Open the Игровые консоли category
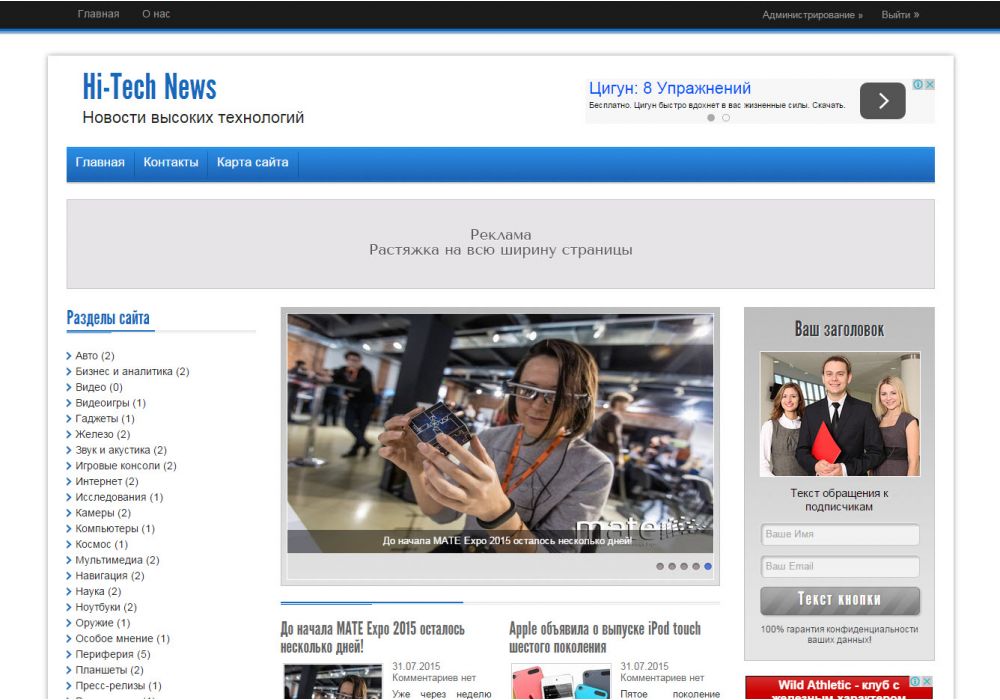Screen dimensions: 1000x700 point(126,466)
